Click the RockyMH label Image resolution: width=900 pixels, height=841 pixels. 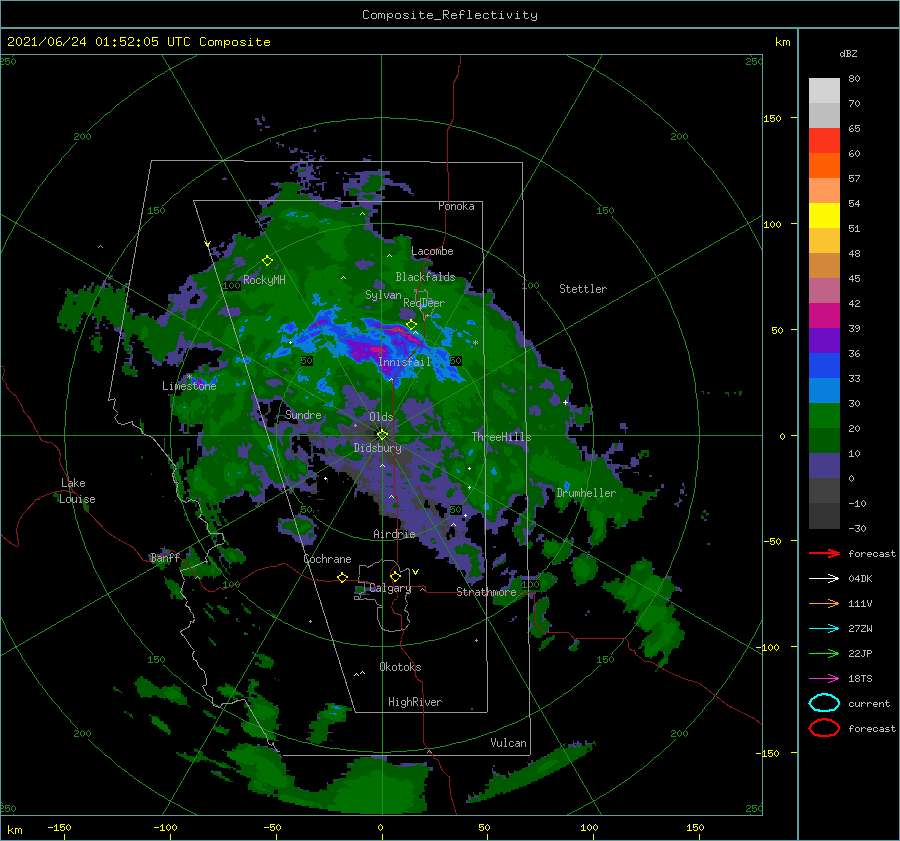pyautogui.click(x=264, y=280)
